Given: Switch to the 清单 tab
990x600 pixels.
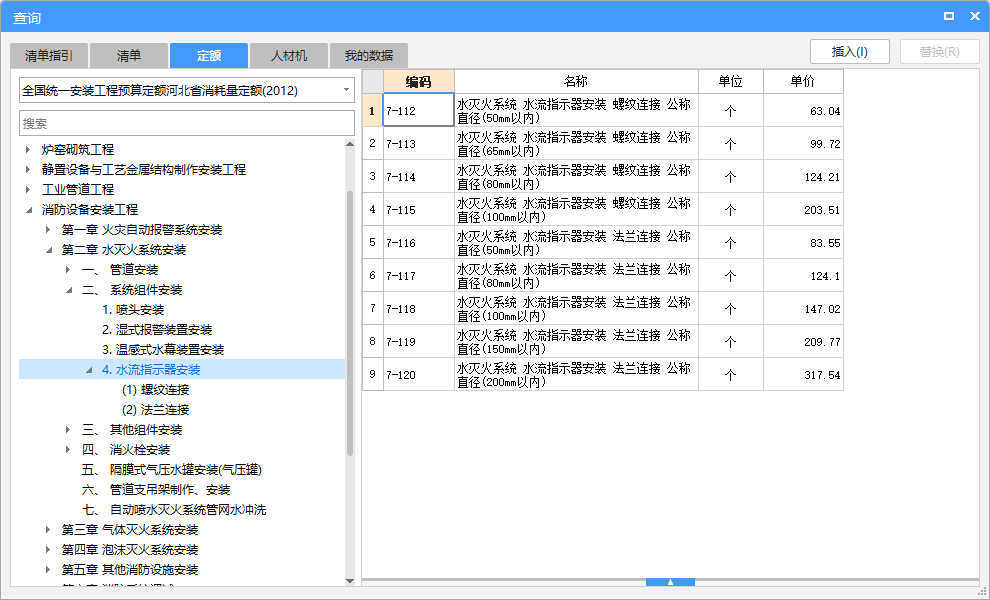Looking at the screenshot, I should tap(129, 56).
